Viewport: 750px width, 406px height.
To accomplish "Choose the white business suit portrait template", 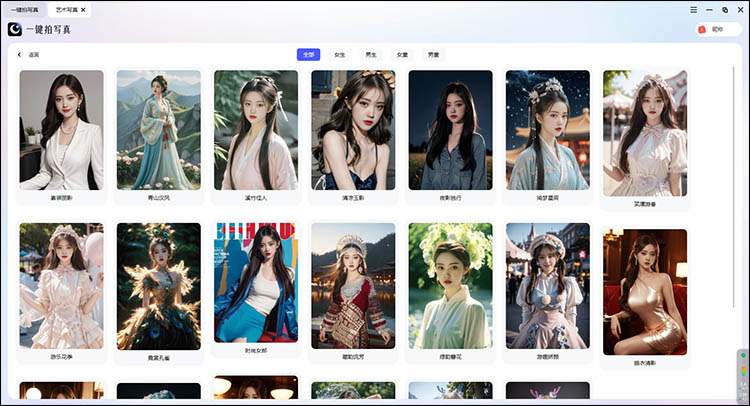I will click(x=61, y=130).
